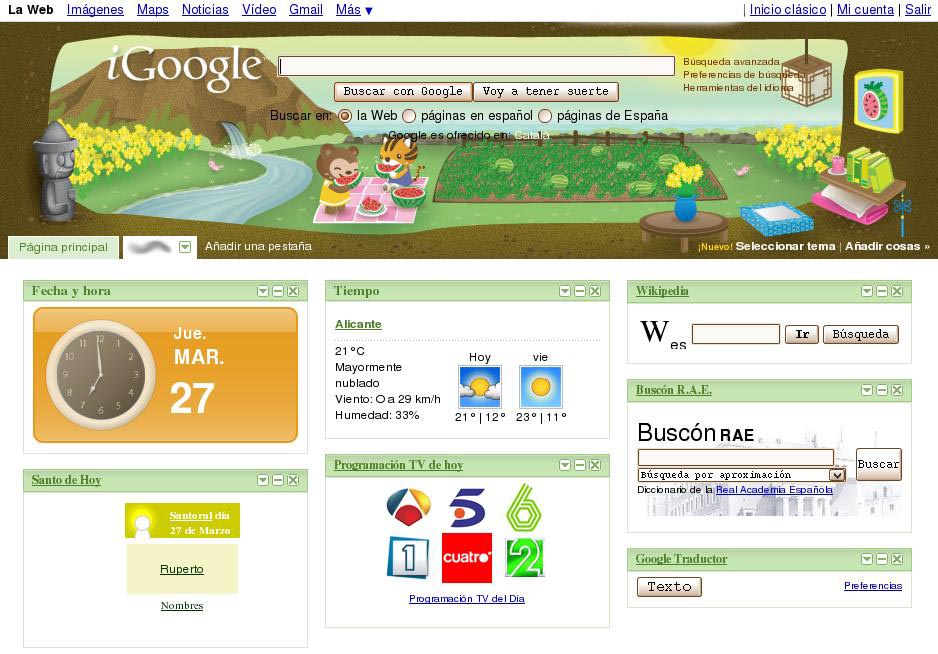Image resolution: width=938 pixels, height=654 pixels.
Task: Click the Wikipedia 'Búsqueda' button
Action: point(861,334)
